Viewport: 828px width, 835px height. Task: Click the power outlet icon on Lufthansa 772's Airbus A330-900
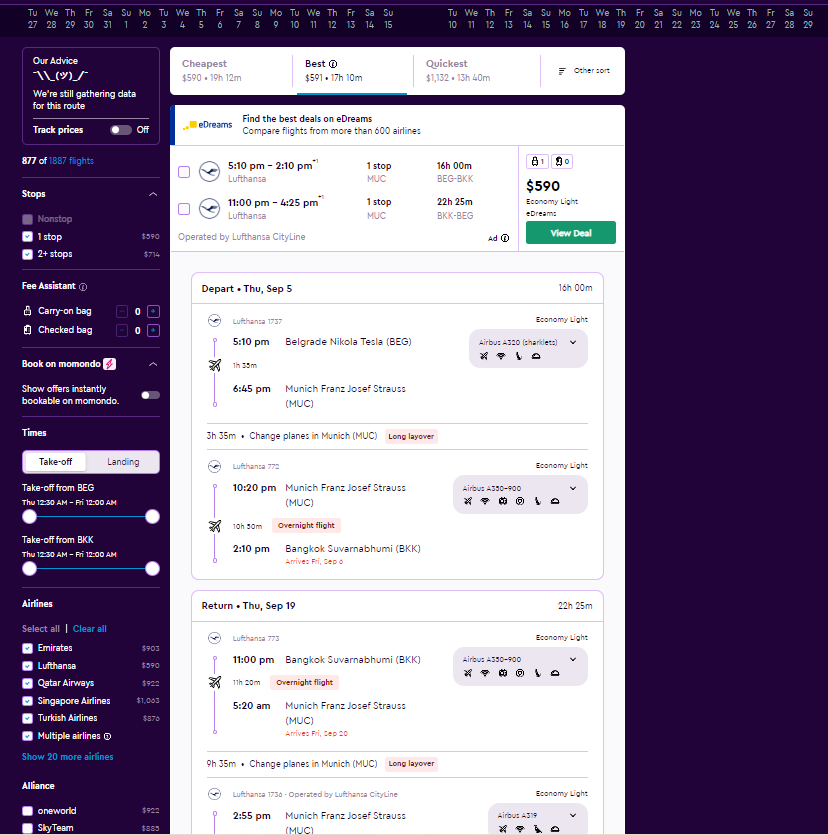520,501
